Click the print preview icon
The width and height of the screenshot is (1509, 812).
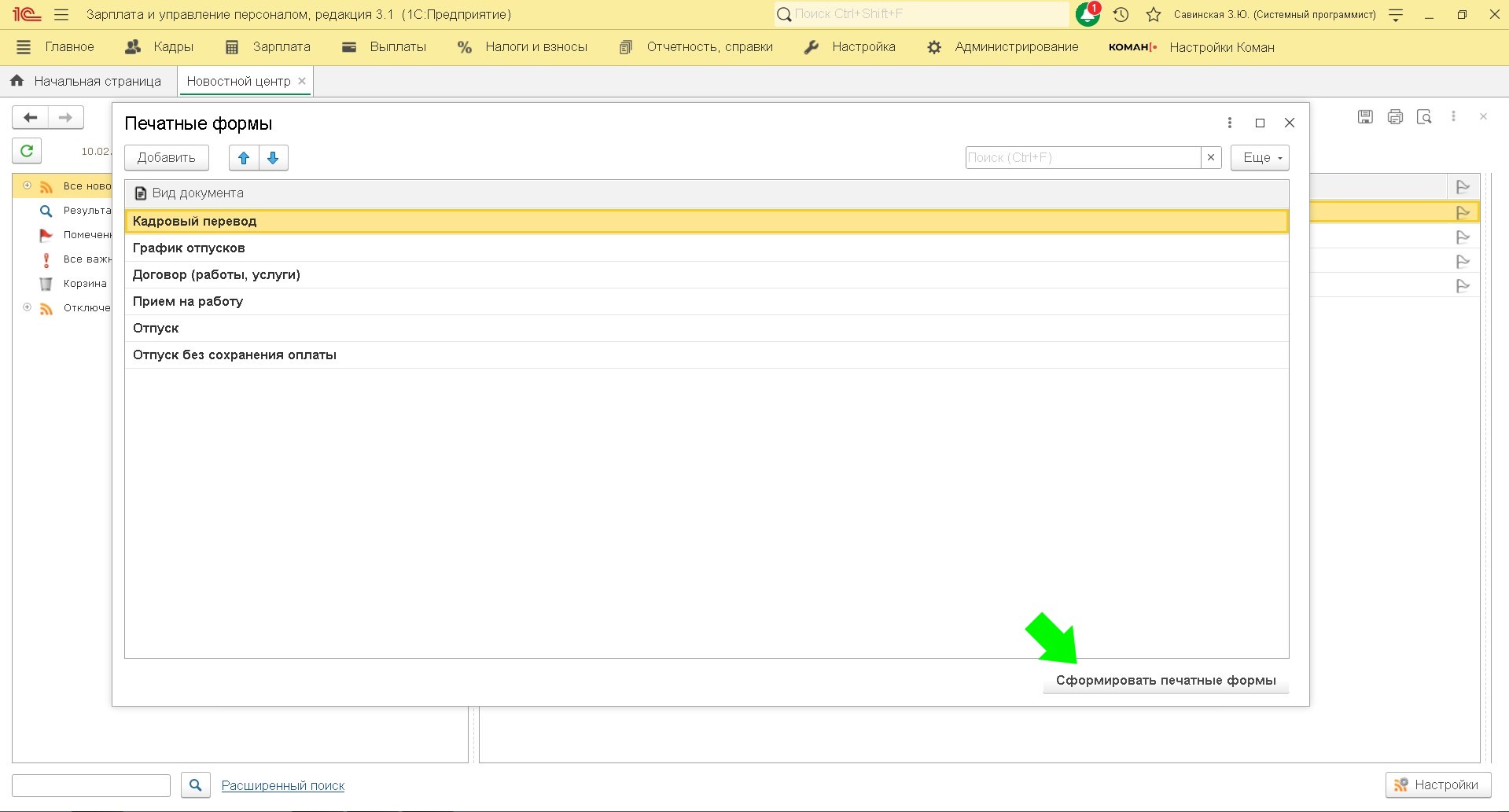click(x=1424, y=117)
